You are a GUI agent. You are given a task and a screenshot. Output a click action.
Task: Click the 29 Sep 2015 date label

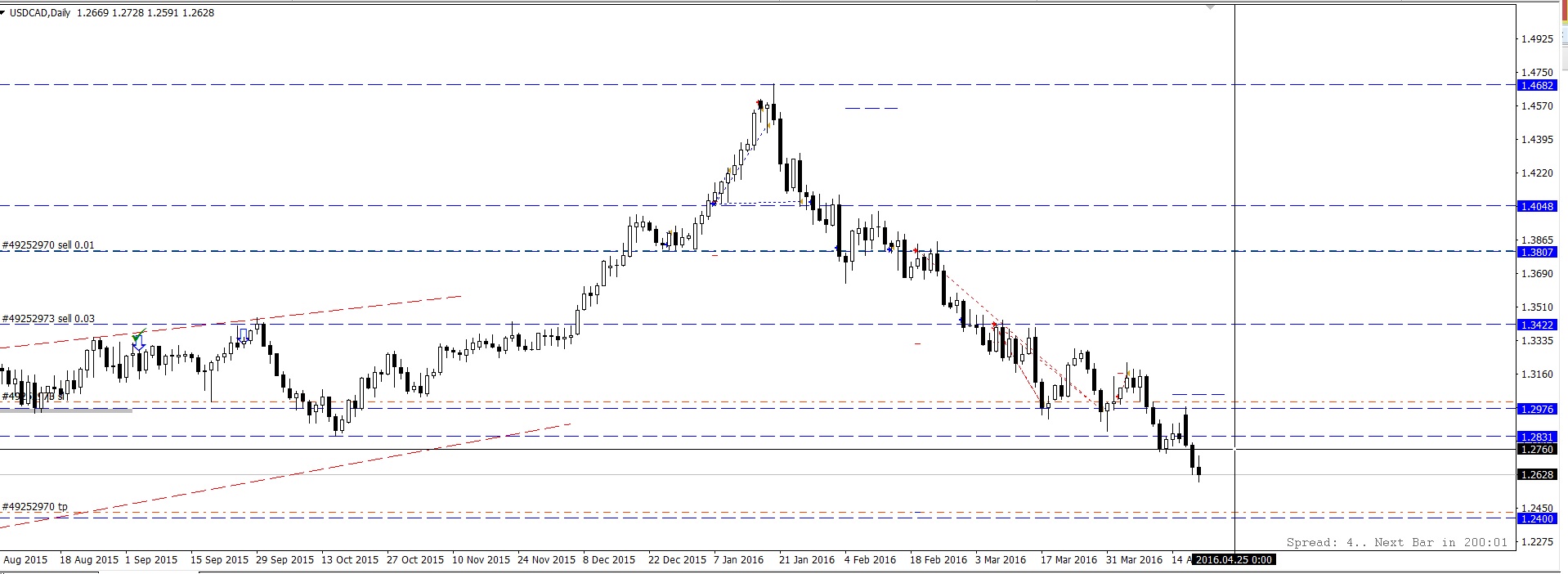click(x=284, y=560)
